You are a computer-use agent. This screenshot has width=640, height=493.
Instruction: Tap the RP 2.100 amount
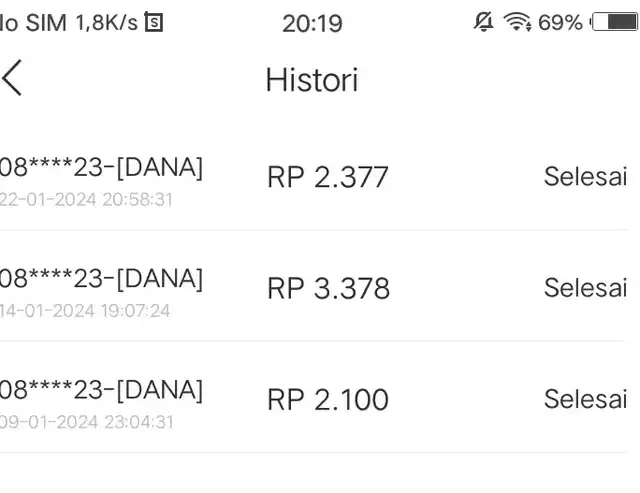(x=328, y=399)
